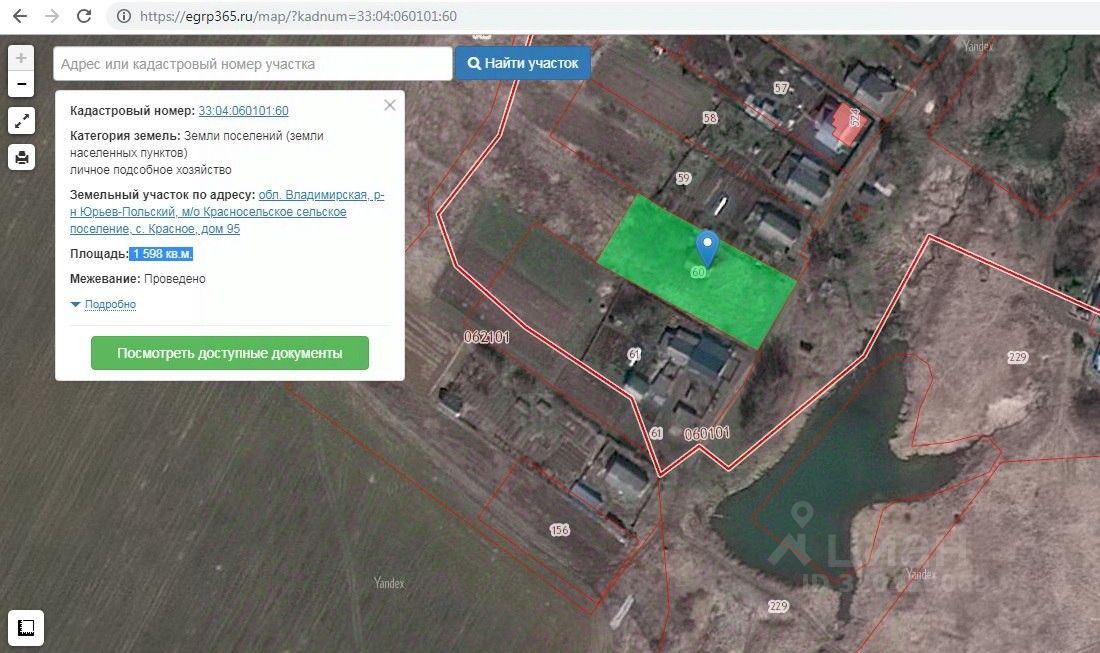Close the parcel info popup
This screenshot has width=1100, height=653.
coord(390,105)
